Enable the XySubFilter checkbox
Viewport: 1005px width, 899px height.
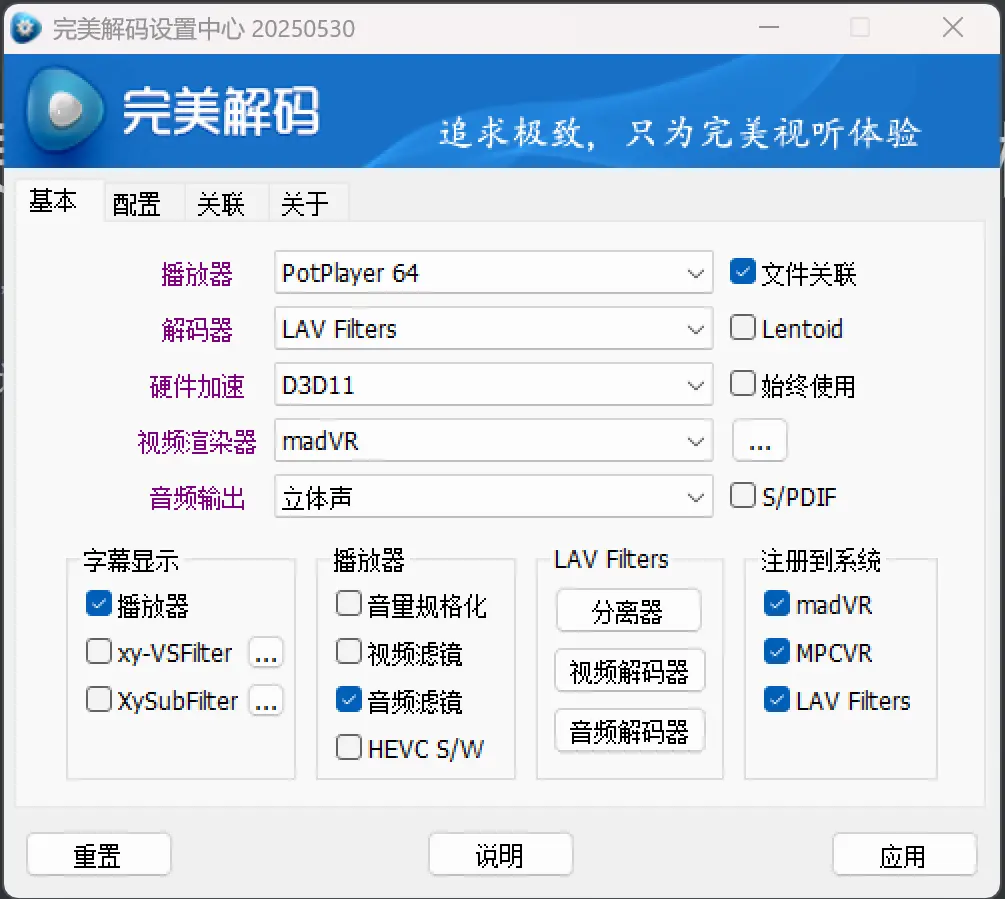99,699
